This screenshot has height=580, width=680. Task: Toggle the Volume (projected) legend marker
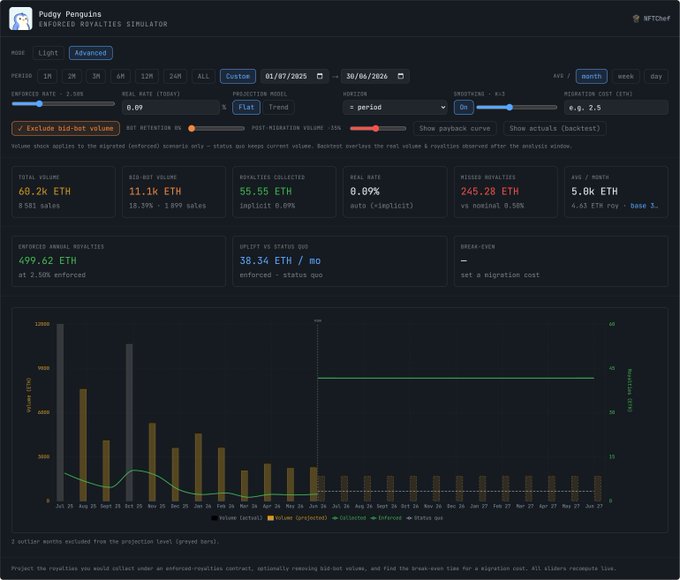click(271, 518)
